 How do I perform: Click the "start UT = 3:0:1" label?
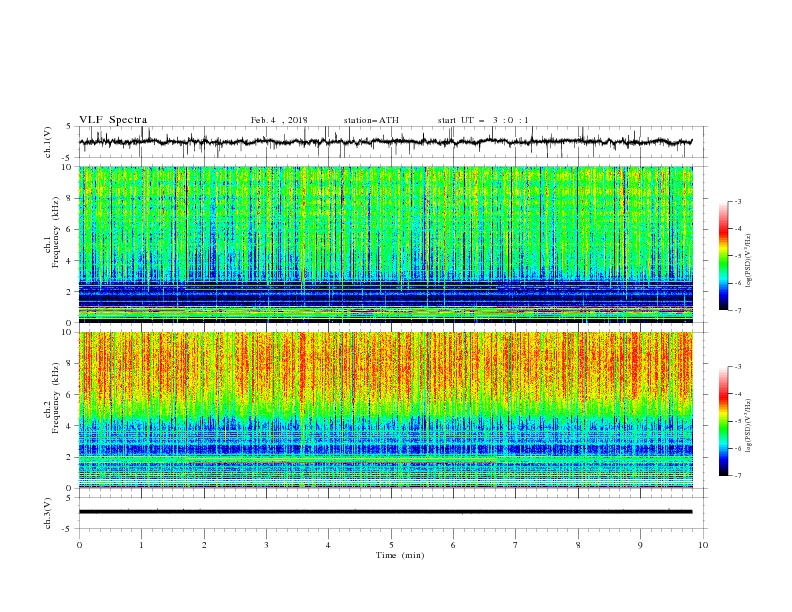pyautogui.click(x=483, y=120)
